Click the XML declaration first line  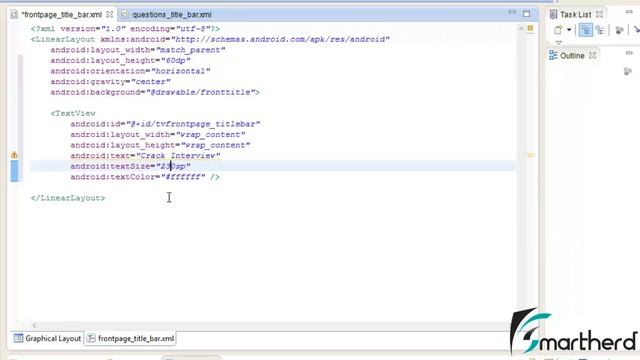point(125,29)
